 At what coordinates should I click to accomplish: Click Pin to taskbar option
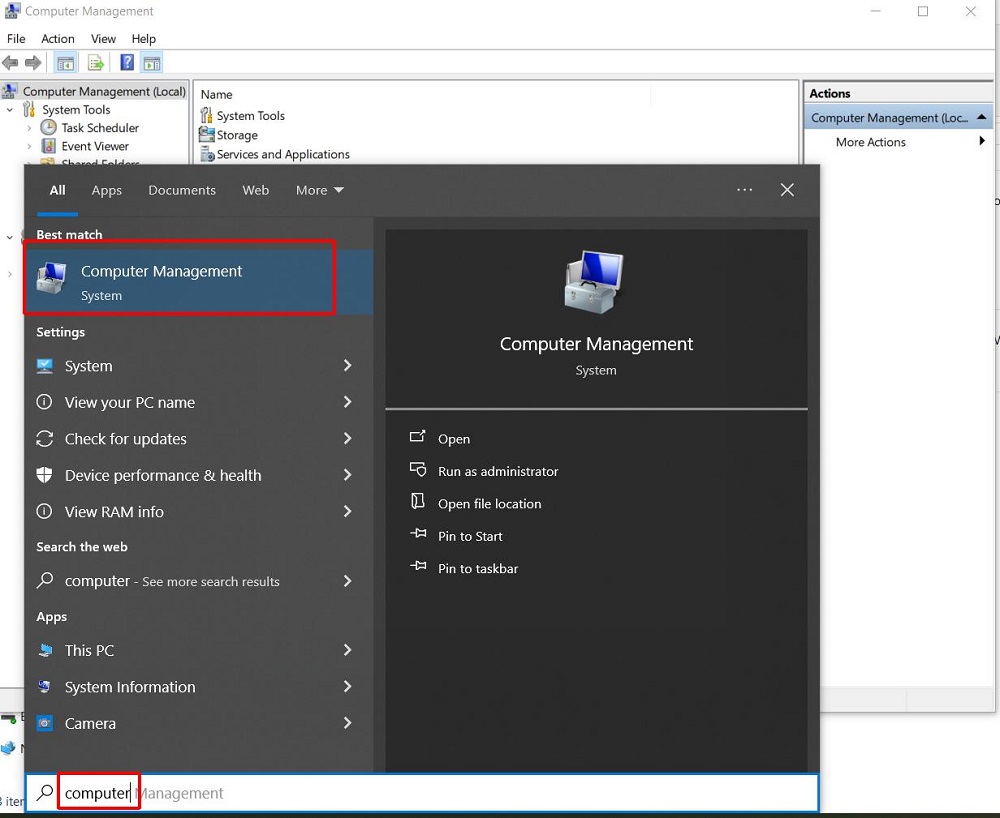tap(477, 568)
